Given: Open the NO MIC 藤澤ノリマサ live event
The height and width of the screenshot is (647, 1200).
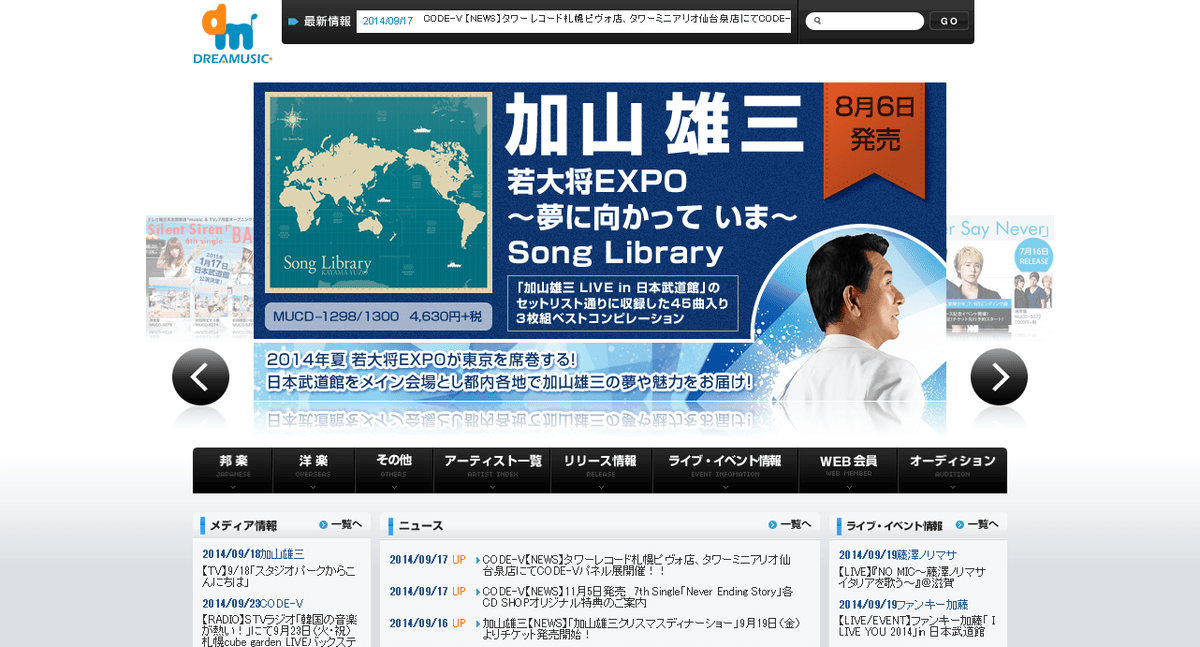Looking at the screenshot, I should tap(912, 577).
